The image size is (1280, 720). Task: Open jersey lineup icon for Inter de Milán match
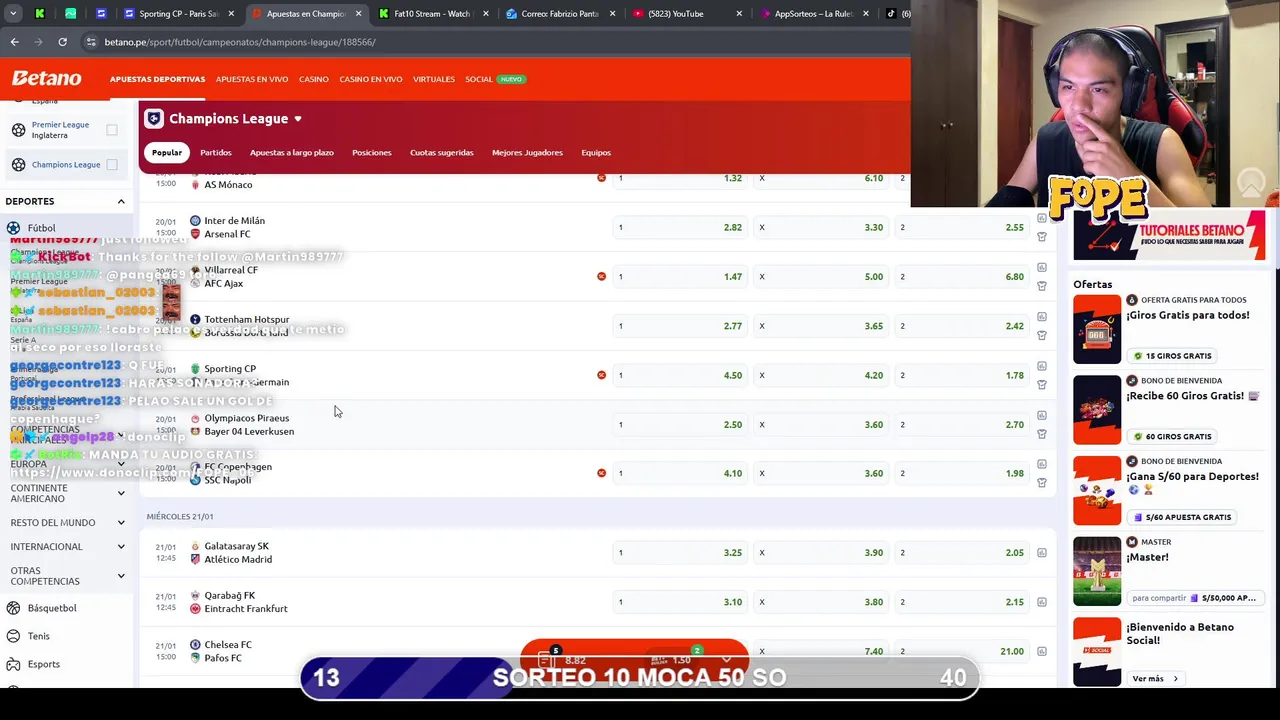pyautogui.click(x=1041, y=237)
